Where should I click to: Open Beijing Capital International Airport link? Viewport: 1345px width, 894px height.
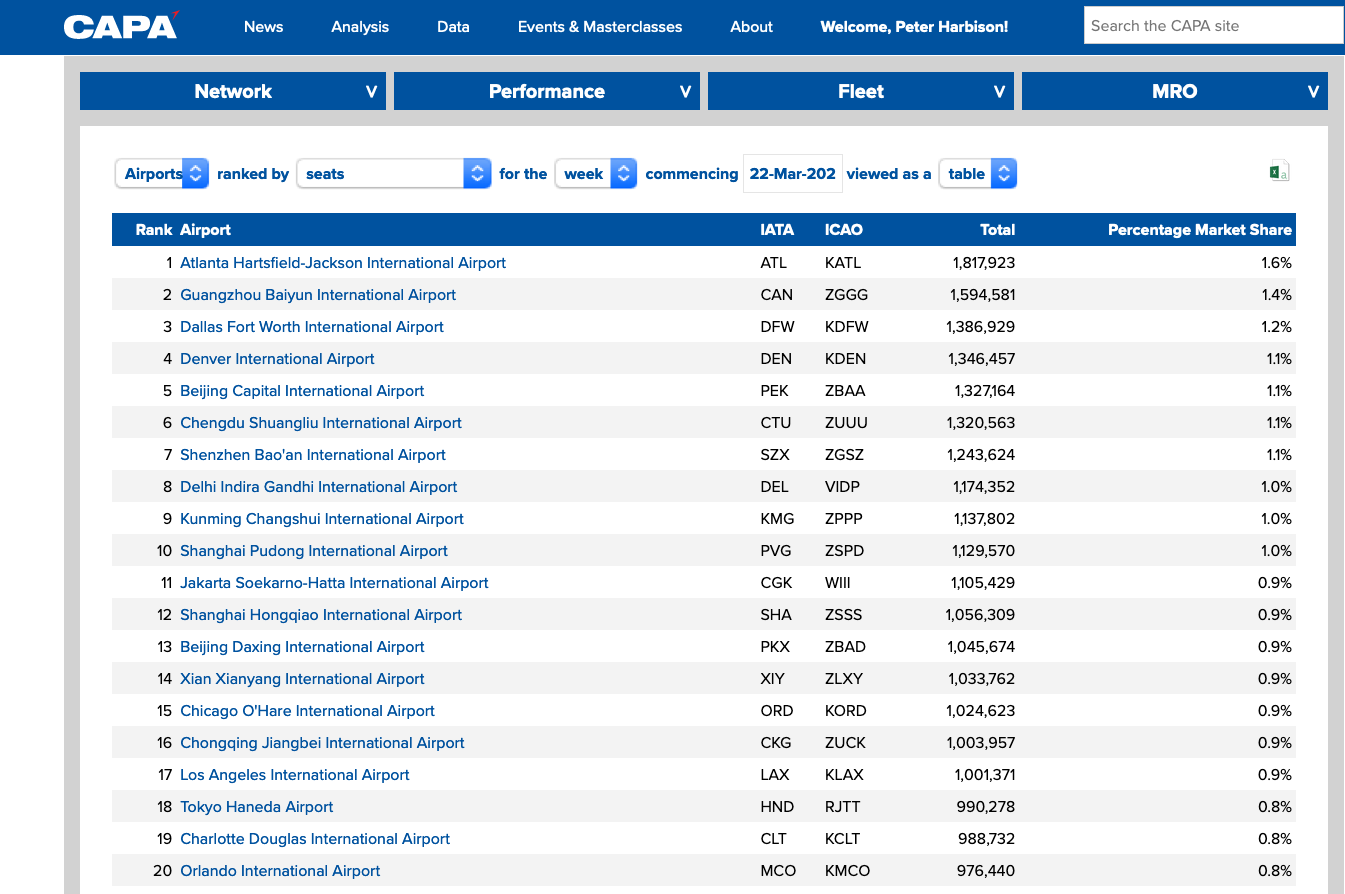pos(302,391)
